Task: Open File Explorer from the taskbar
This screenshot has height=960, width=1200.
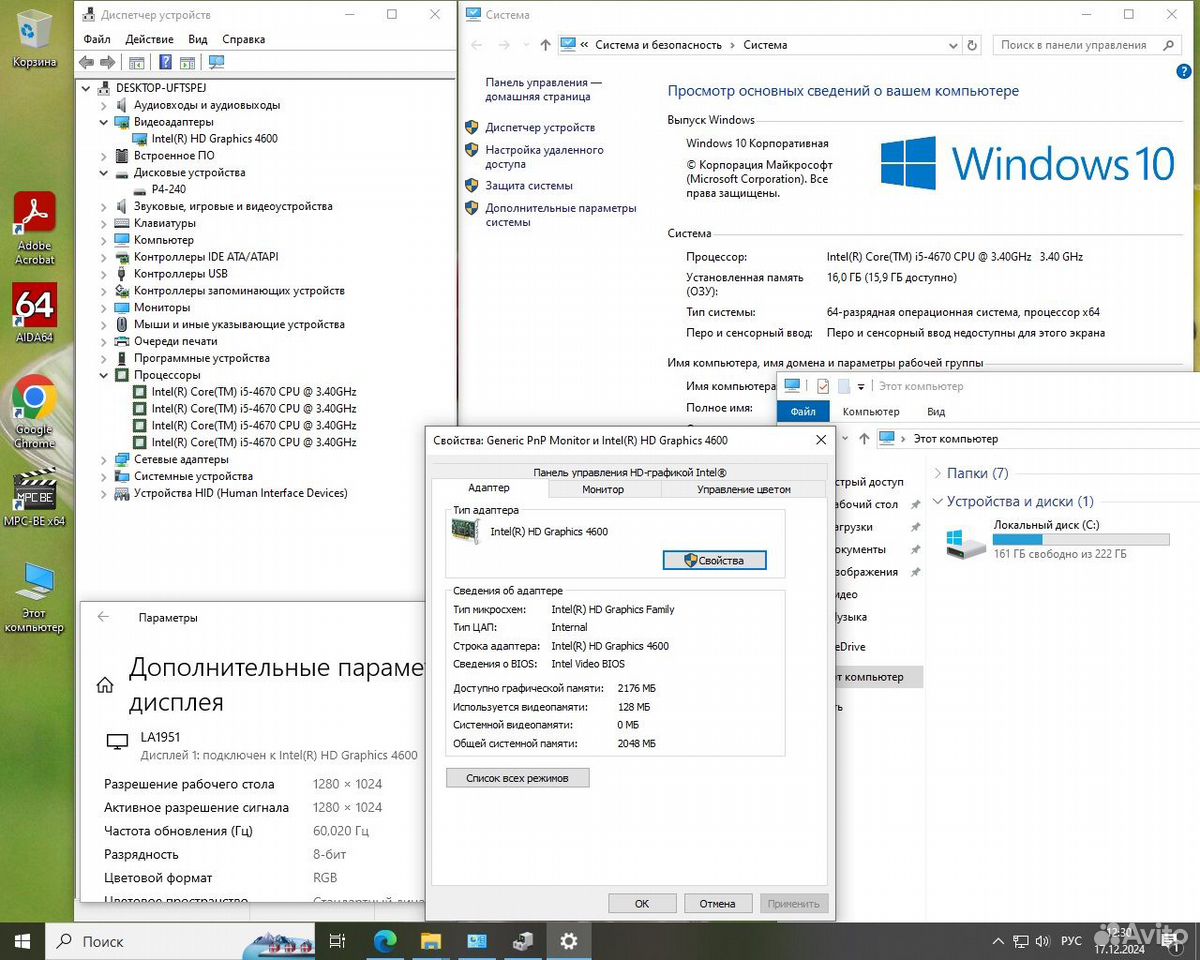Action: pos(431,941)
